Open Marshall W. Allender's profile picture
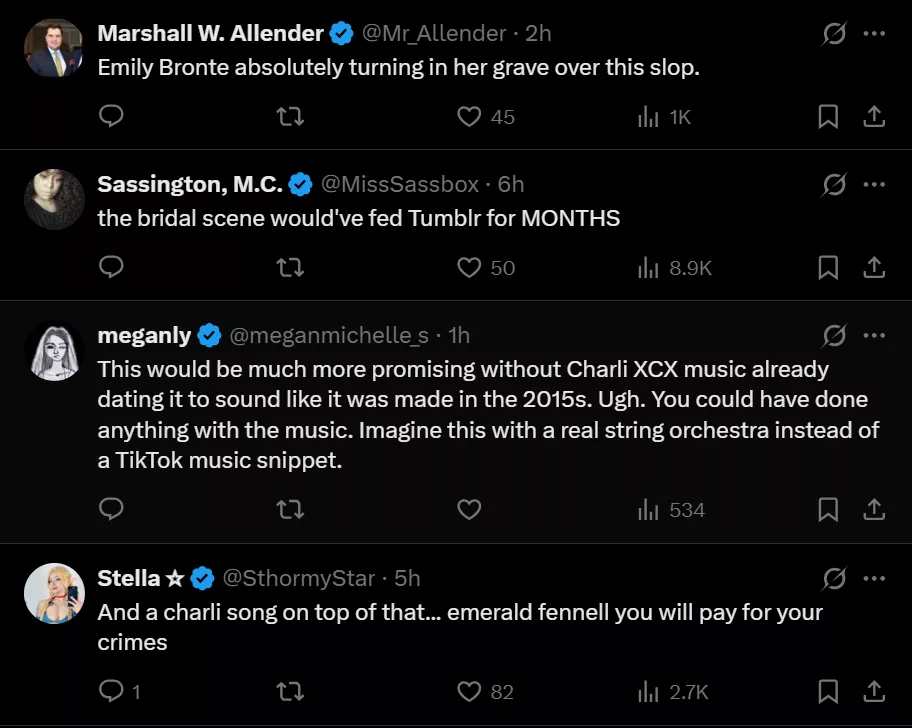This screenshot has height=728, width=912. [x=54, y=49]
